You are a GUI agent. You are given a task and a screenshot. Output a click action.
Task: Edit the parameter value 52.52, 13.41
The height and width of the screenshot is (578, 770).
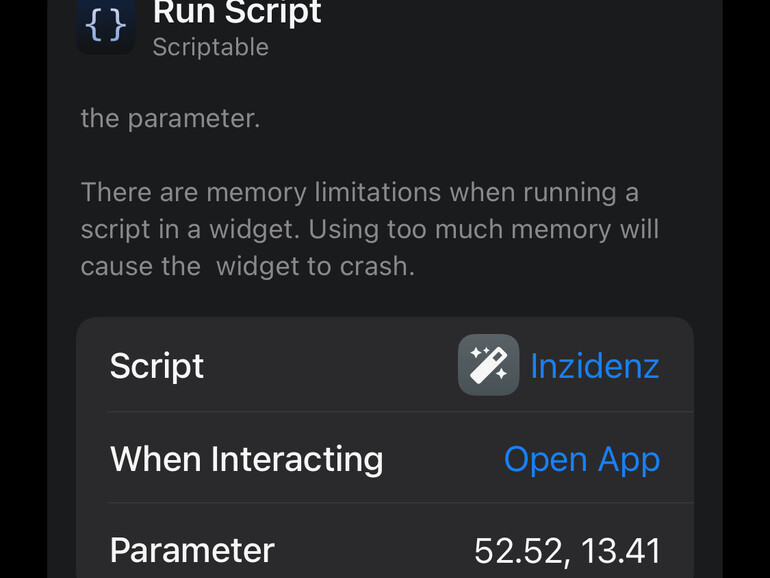(567, 551)
